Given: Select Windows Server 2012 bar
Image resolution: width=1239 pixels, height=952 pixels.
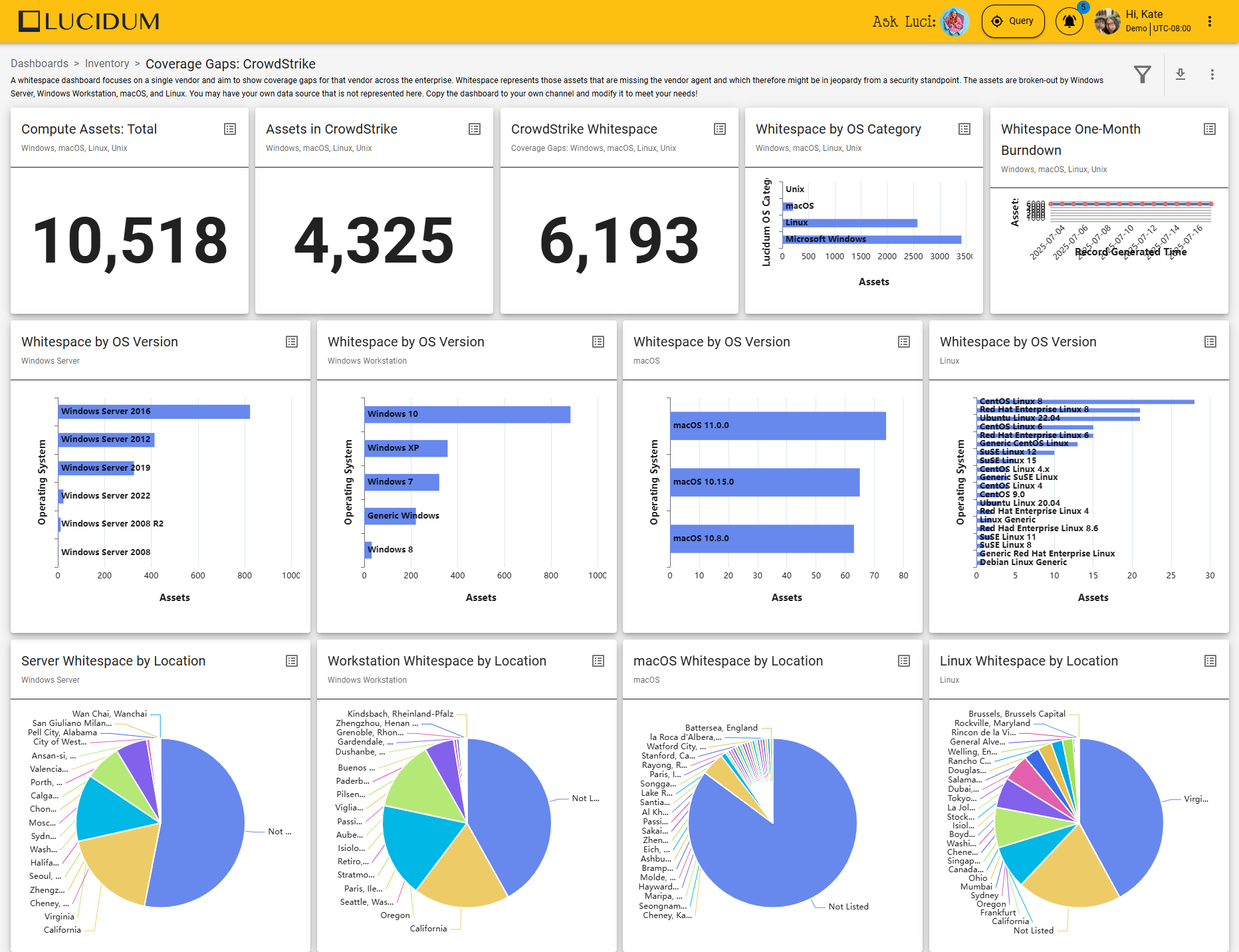Looking at the screenshot, I should coord(106,439).
